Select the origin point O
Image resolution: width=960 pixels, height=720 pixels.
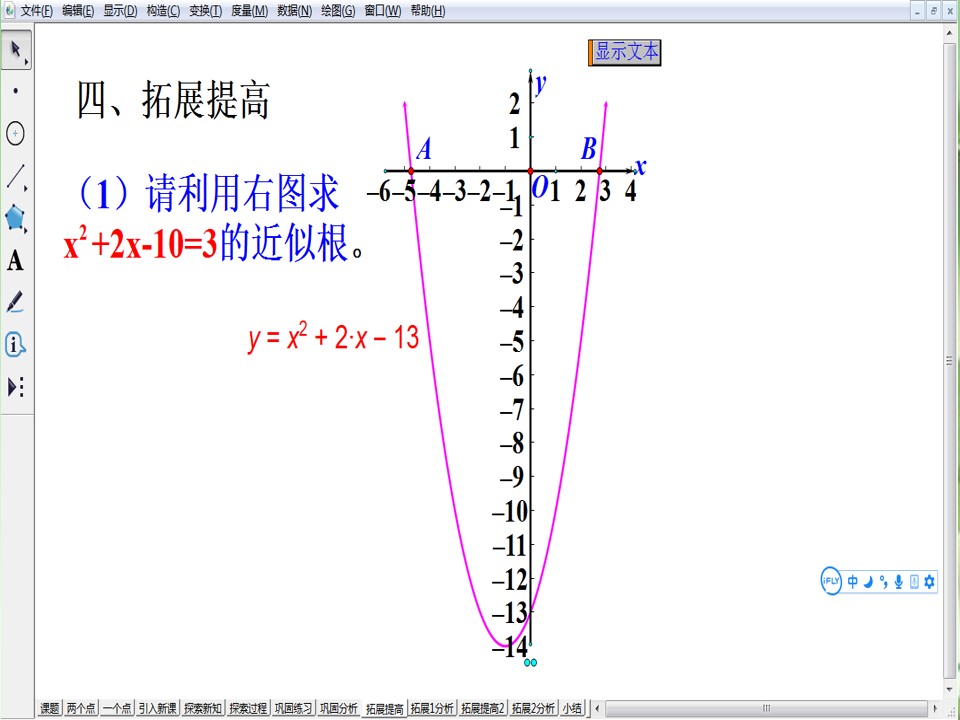(531, 171)
